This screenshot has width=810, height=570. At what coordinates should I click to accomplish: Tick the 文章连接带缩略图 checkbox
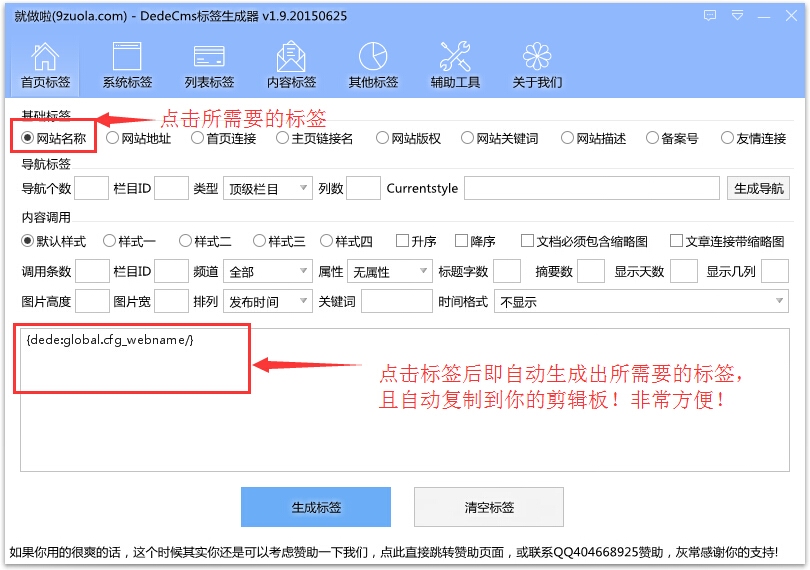(x=727, y=241)
